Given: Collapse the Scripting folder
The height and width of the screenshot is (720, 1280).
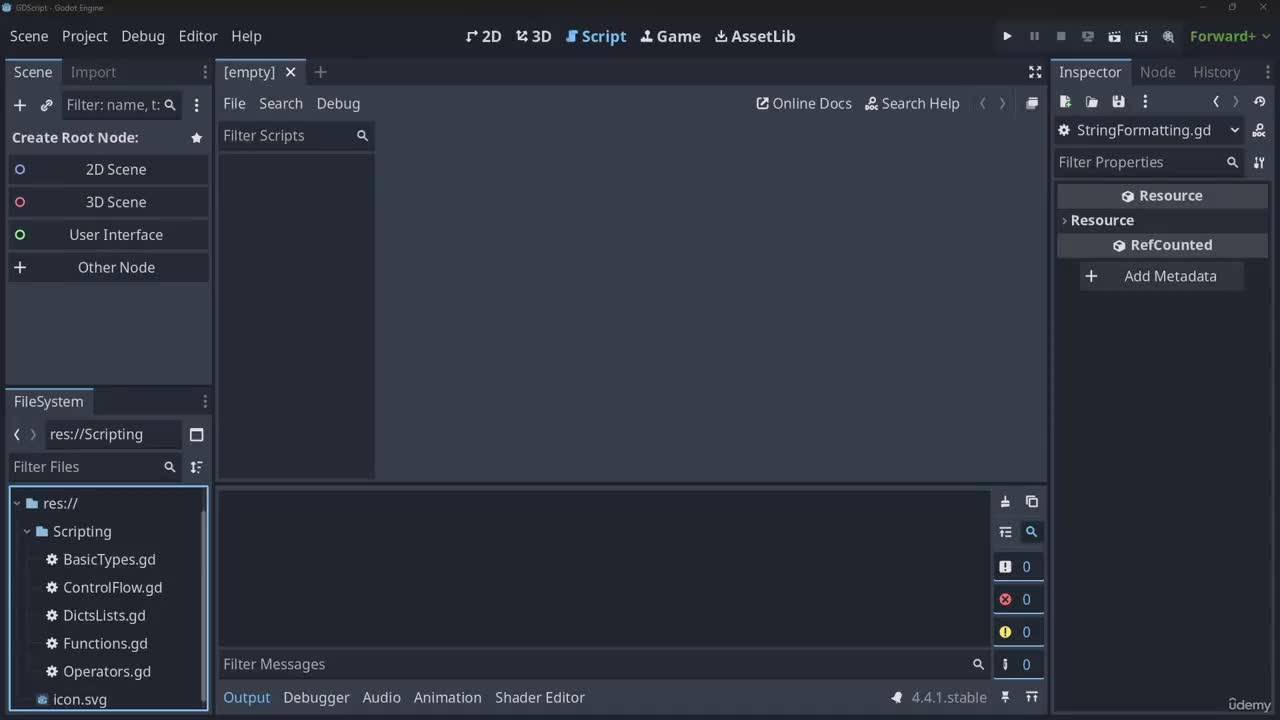Looking at the screenshot, I should [x=27, y=531].
